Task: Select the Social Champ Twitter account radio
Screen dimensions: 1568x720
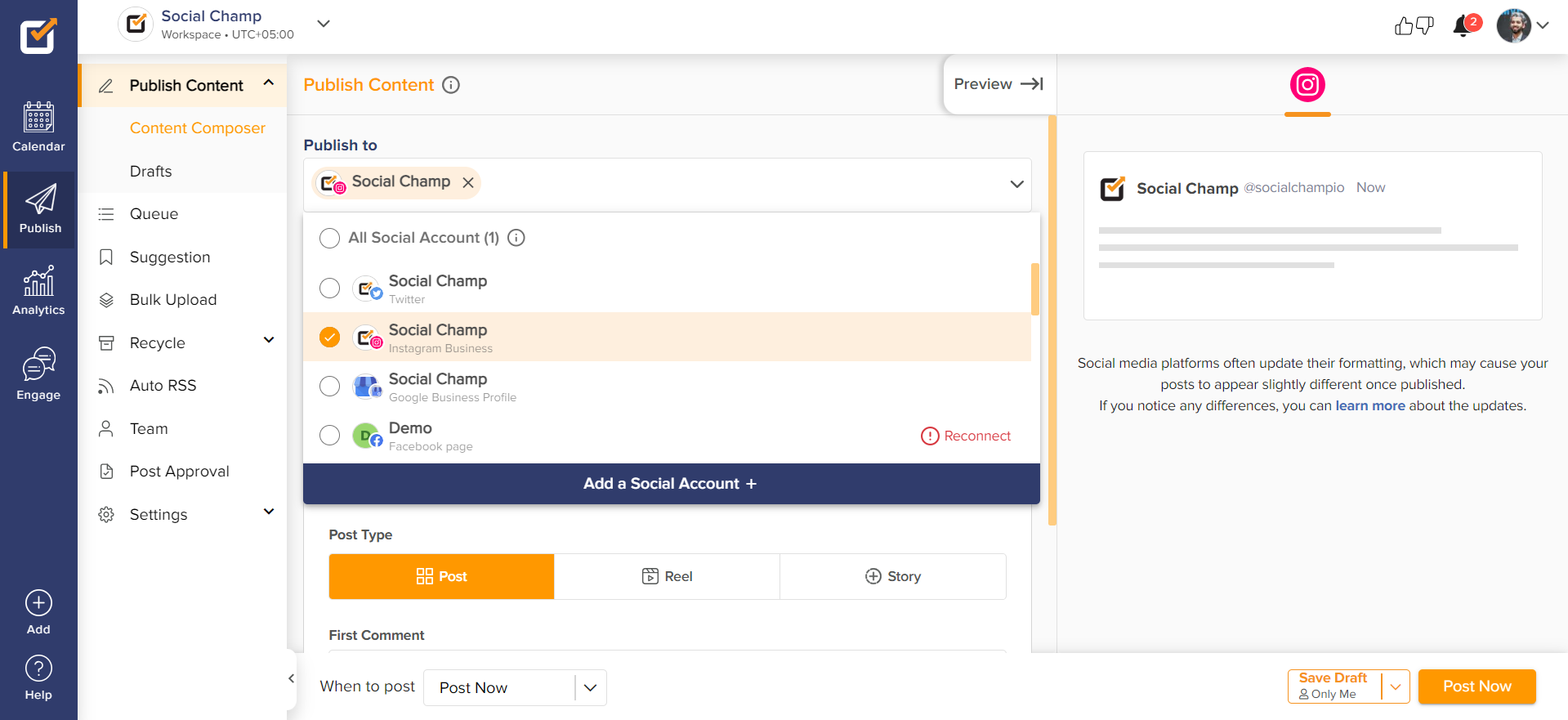Action: click(329, 288)
